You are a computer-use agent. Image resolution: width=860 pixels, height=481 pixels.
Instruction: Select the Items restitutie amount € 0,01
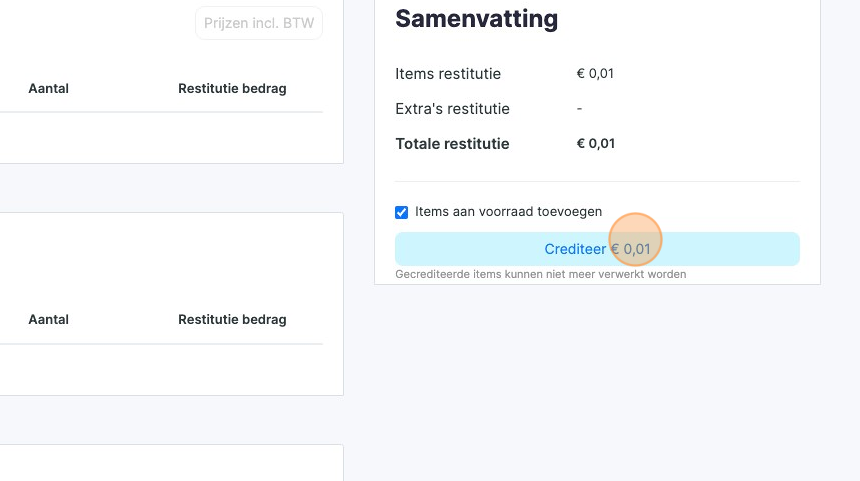[x=595, y=74]
